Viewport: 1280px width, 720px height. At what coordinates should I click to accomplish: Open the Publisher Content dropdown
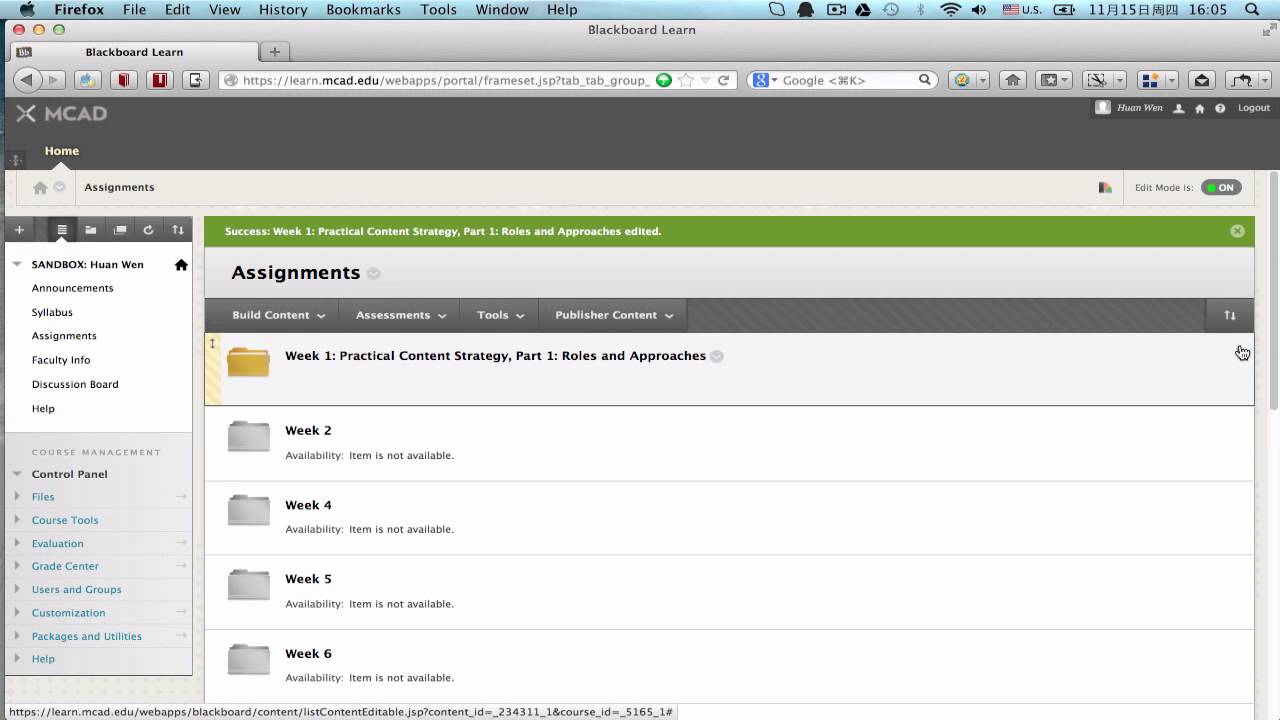[x=614, y=315]
